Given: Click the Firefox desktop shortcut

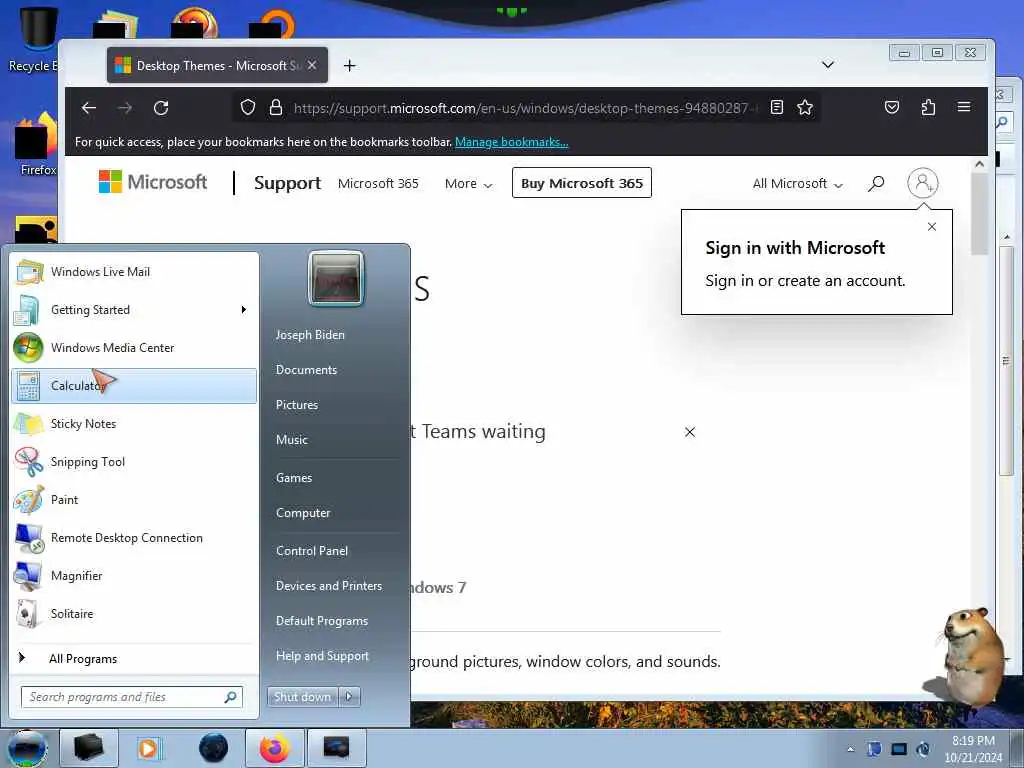Looking at the screenshot, I should coord(37,146).
